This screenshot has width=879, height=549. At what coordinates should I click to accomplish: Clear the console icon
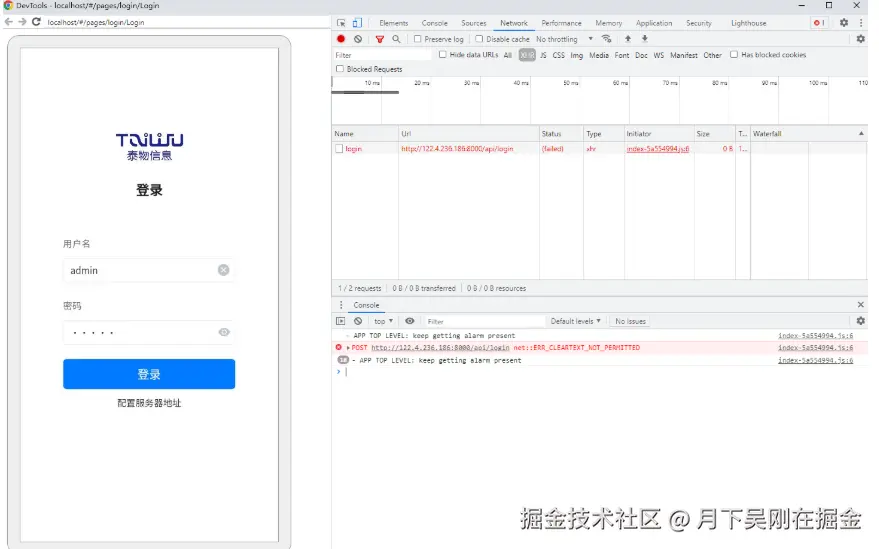(x=358, y=321)
